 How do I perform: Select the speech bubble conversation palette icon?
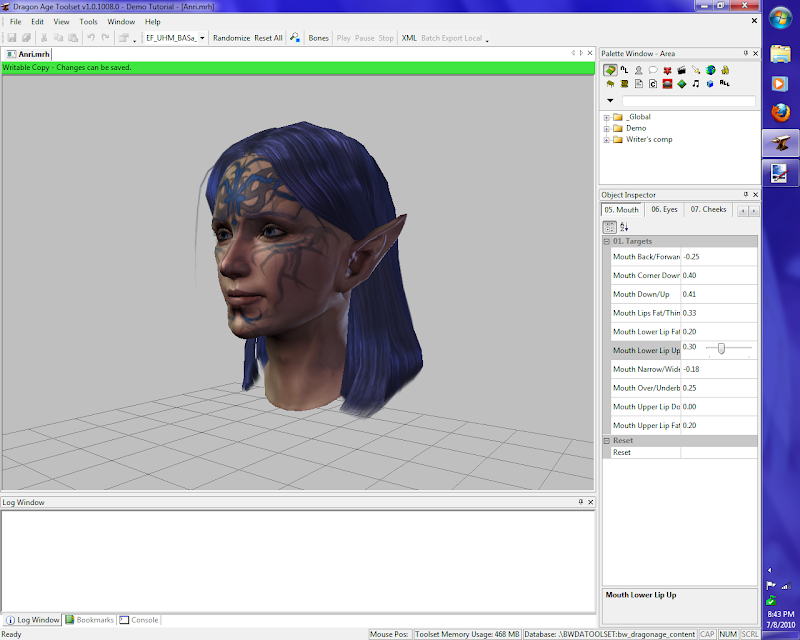652,70
